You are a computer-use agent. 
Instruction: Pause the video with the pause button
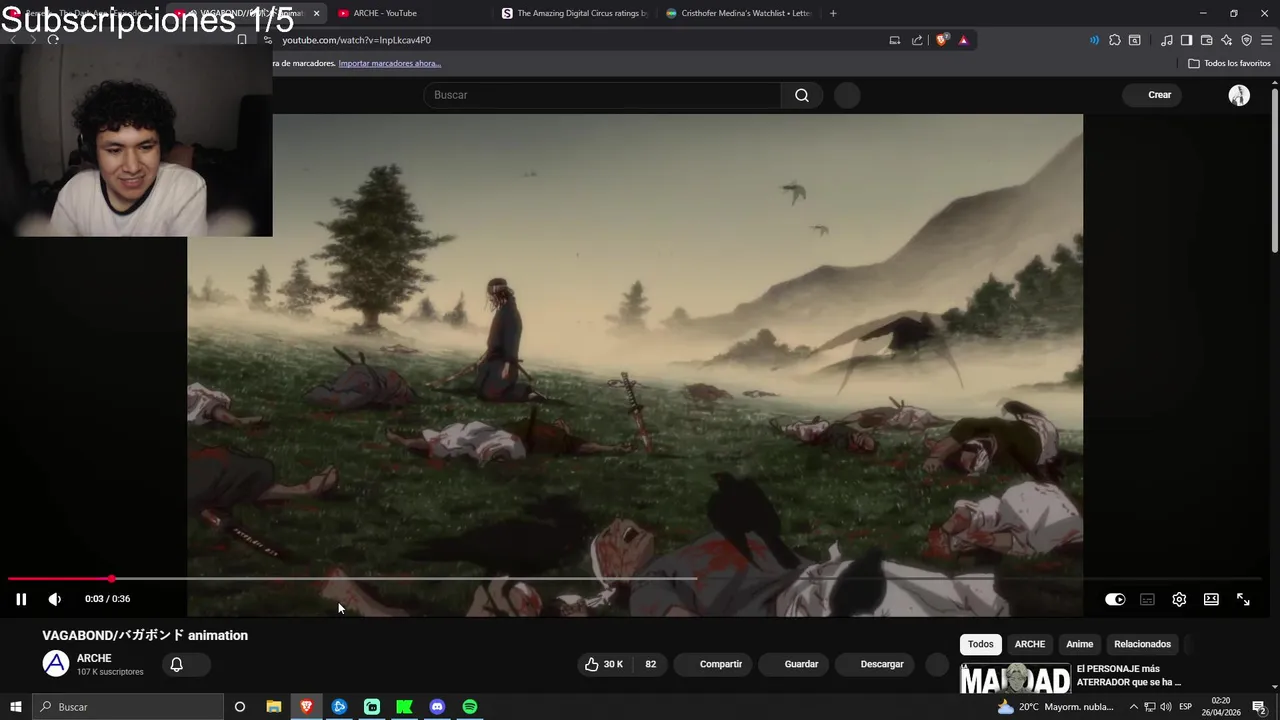point(20,599)
